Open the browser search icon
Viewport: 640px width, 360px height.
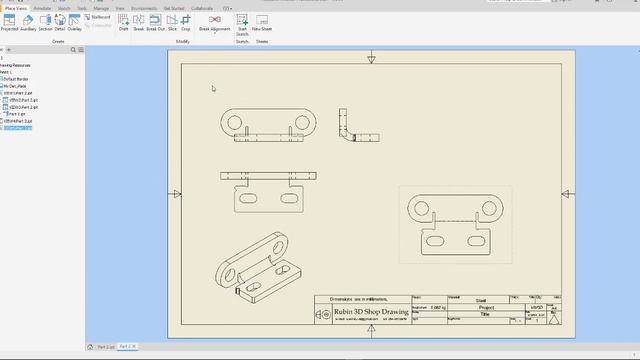click(x=73, y=50)
